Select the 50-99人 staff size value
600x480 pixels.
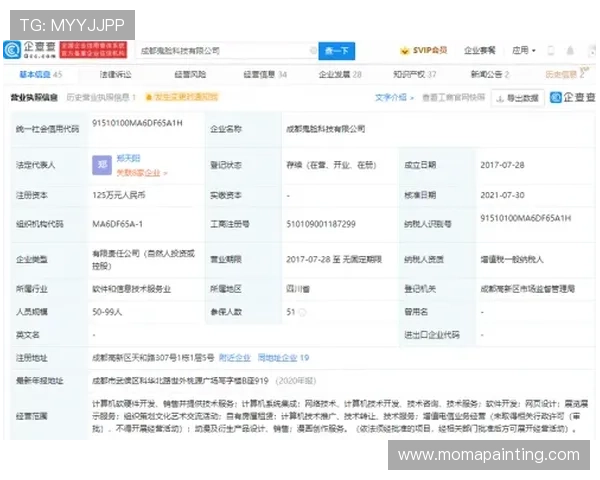pyautogui.click(x=107, y=312)
